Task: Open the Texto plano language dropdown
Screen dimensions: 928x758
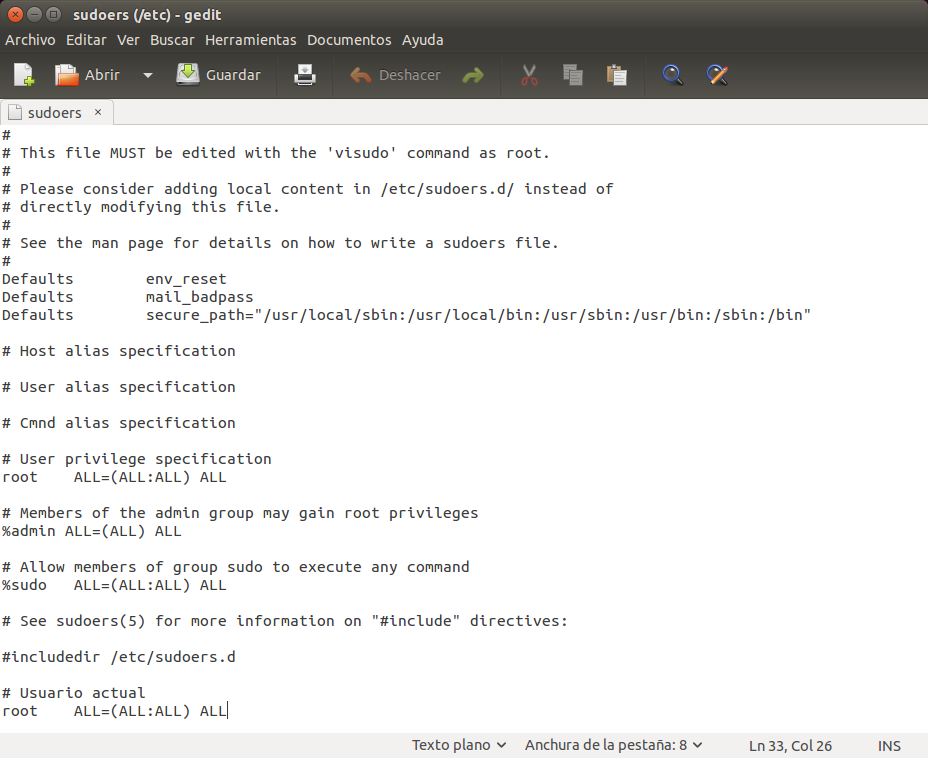Action: 459,745
